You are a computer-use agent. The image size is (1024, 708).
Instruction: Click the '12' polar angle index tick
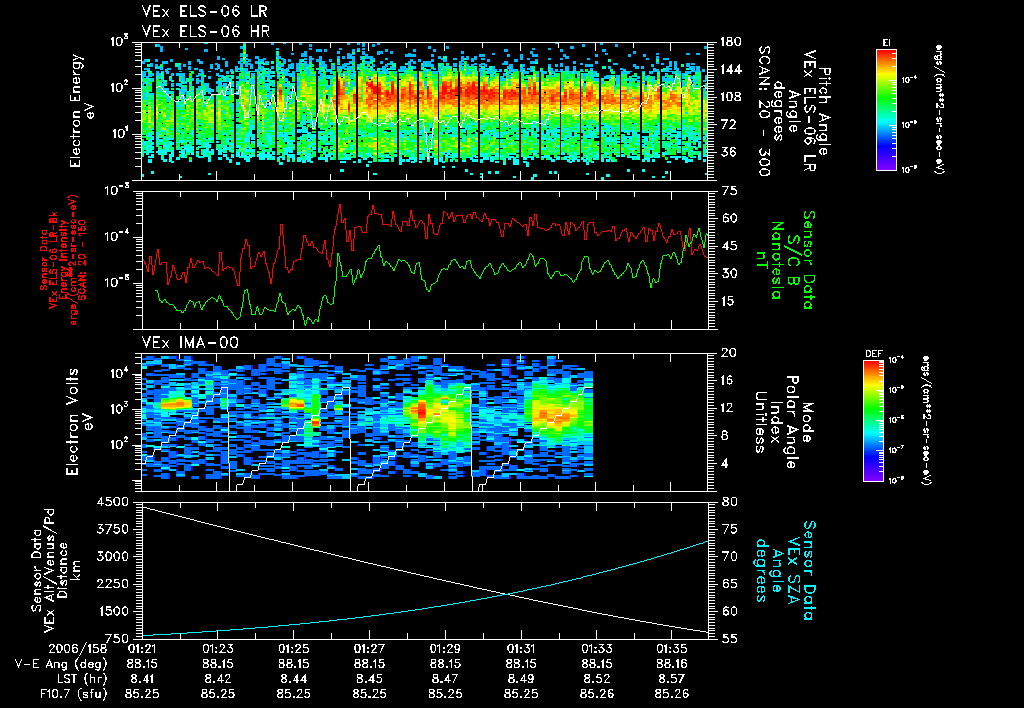[x=728, y=408]
